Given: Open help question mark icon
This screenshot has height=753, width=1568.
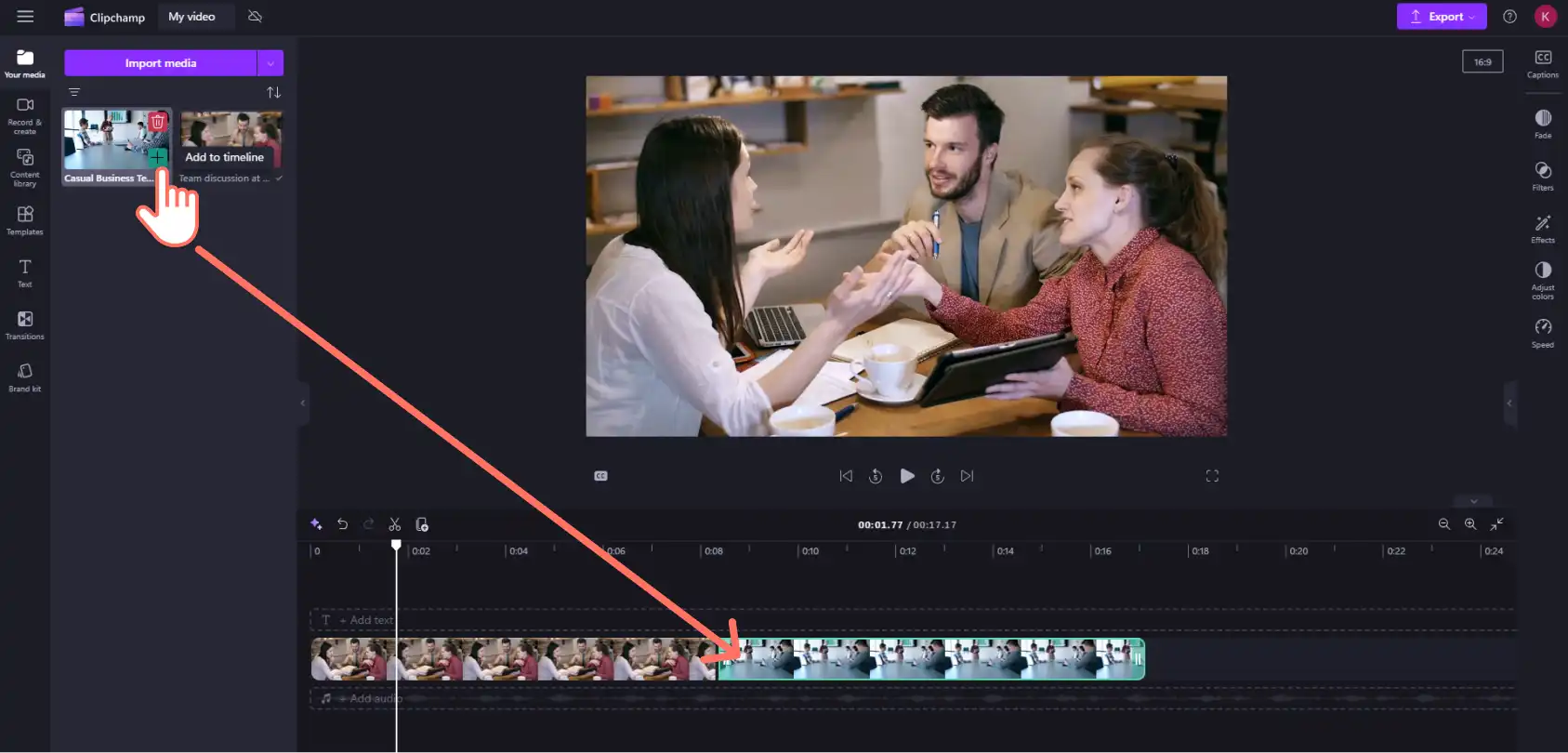Looking at the screenshot, I should point(1509,17).
